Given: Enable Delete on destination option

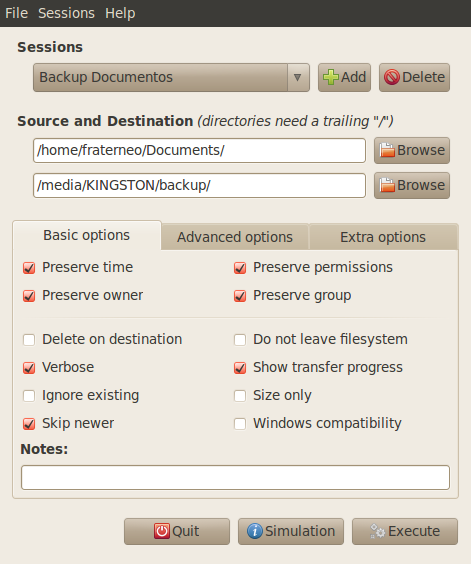Looking at the screenshot, I should coord(29,340).
